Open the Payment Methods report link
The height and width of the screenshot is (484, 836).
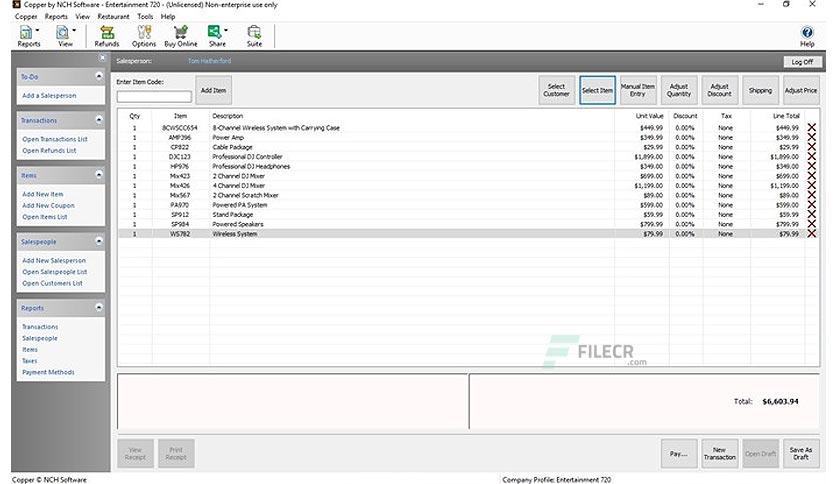tap(49, 372)
